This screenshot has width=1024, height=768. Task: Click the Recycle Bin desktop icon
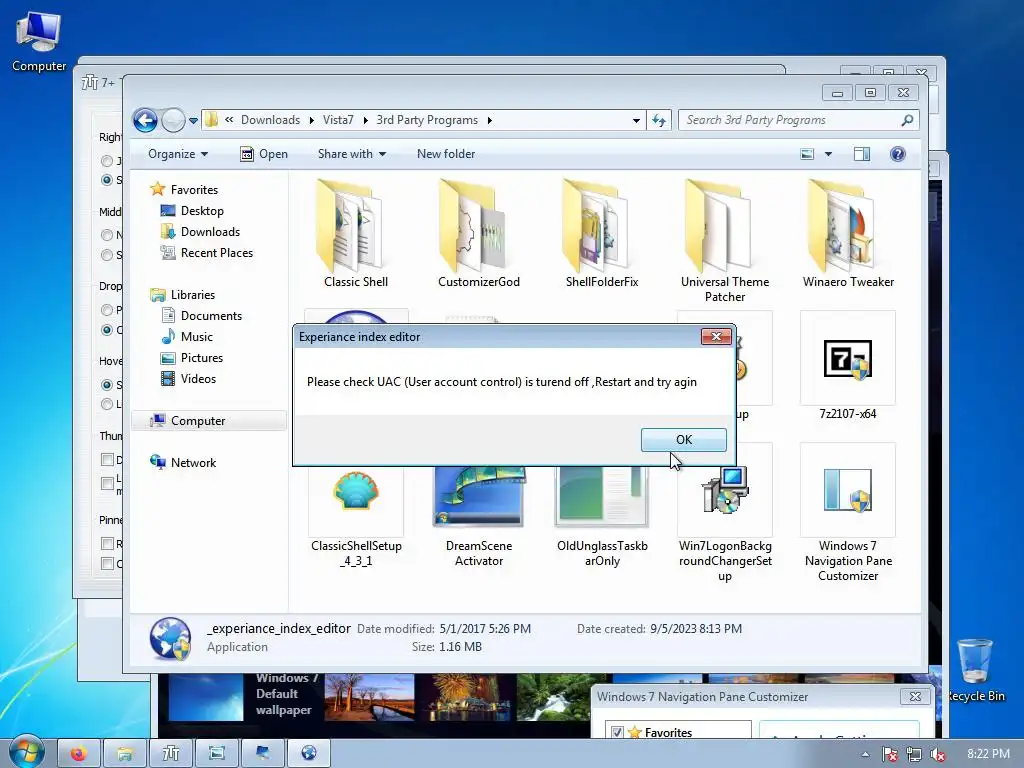[x=976, y=670]
